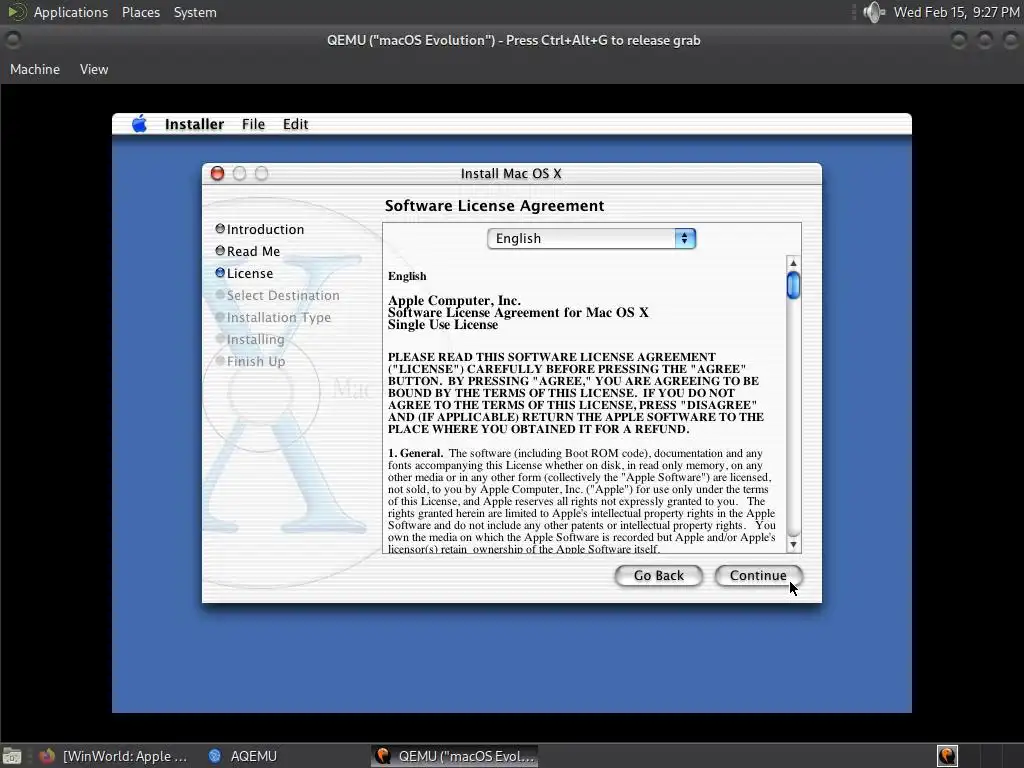The height and width of the screenshot is (768, 1024).
Task: Open the QEMU View menu
Action: pos(94,69)
